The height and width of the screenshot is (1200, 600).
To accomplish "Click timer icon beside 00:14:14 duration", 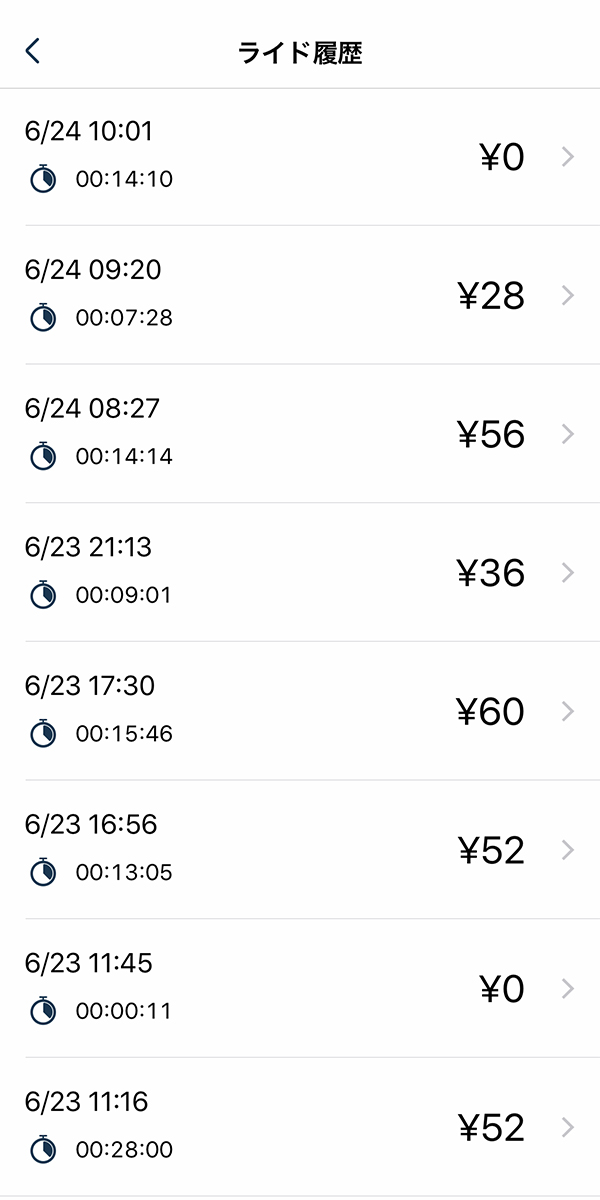I will (x=43, y=456).
